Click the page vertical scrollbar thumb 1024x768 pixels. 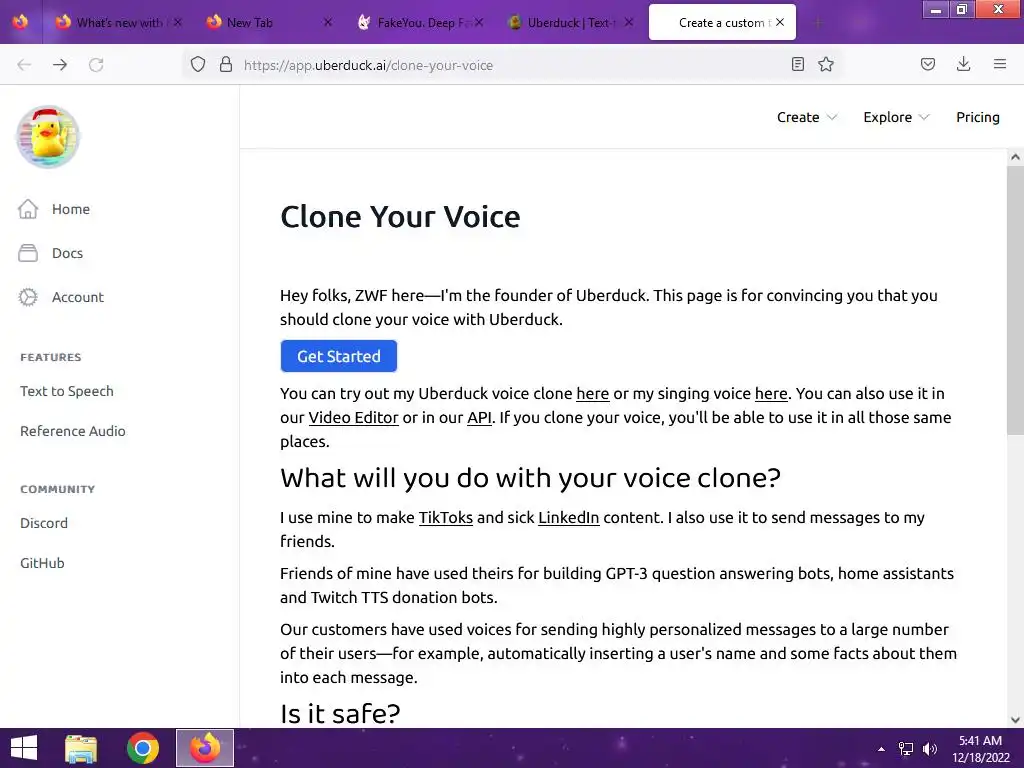point(1015,300)
